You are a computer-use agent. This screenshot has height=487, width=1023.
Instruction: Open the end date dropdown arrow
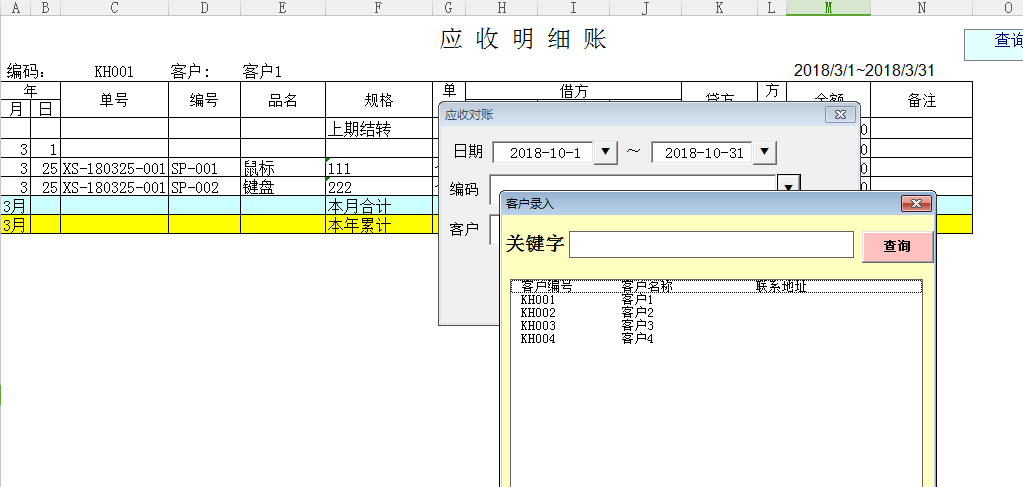765,153
